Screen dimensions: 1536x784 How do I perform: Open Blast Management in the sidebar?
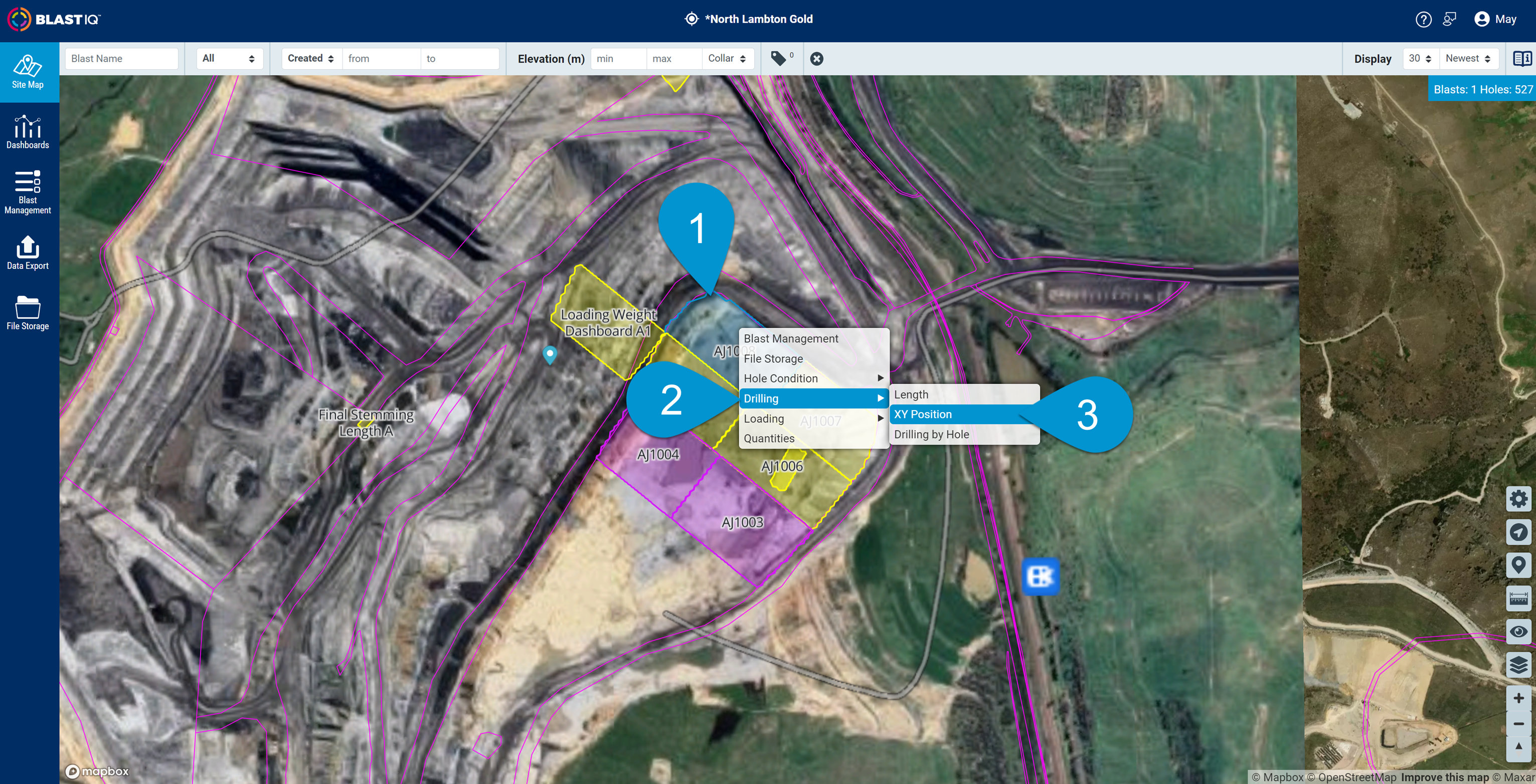click(x=28, y=192)
